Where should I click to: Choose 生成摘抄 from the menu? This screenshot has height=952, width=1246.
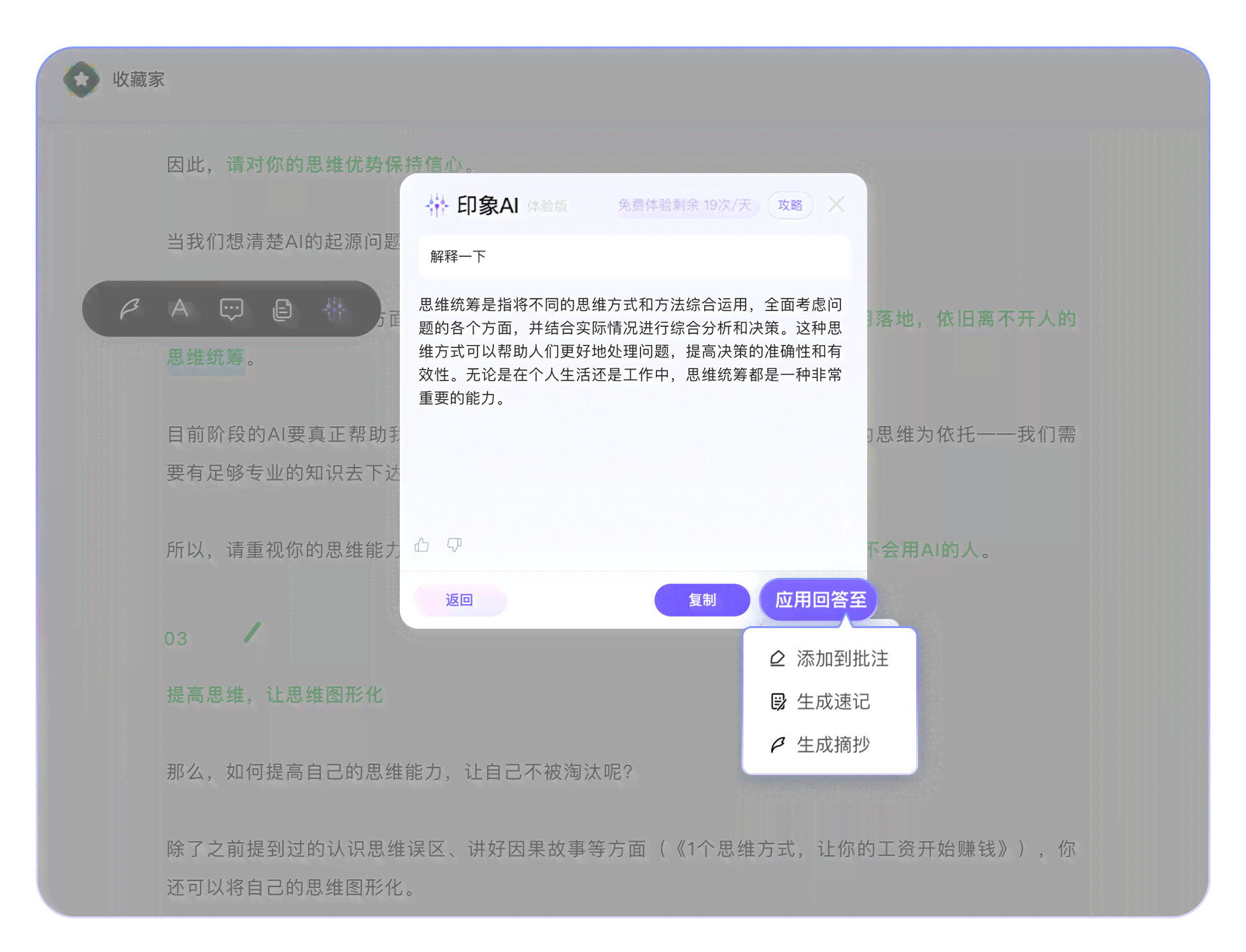[x=830, y=745]
